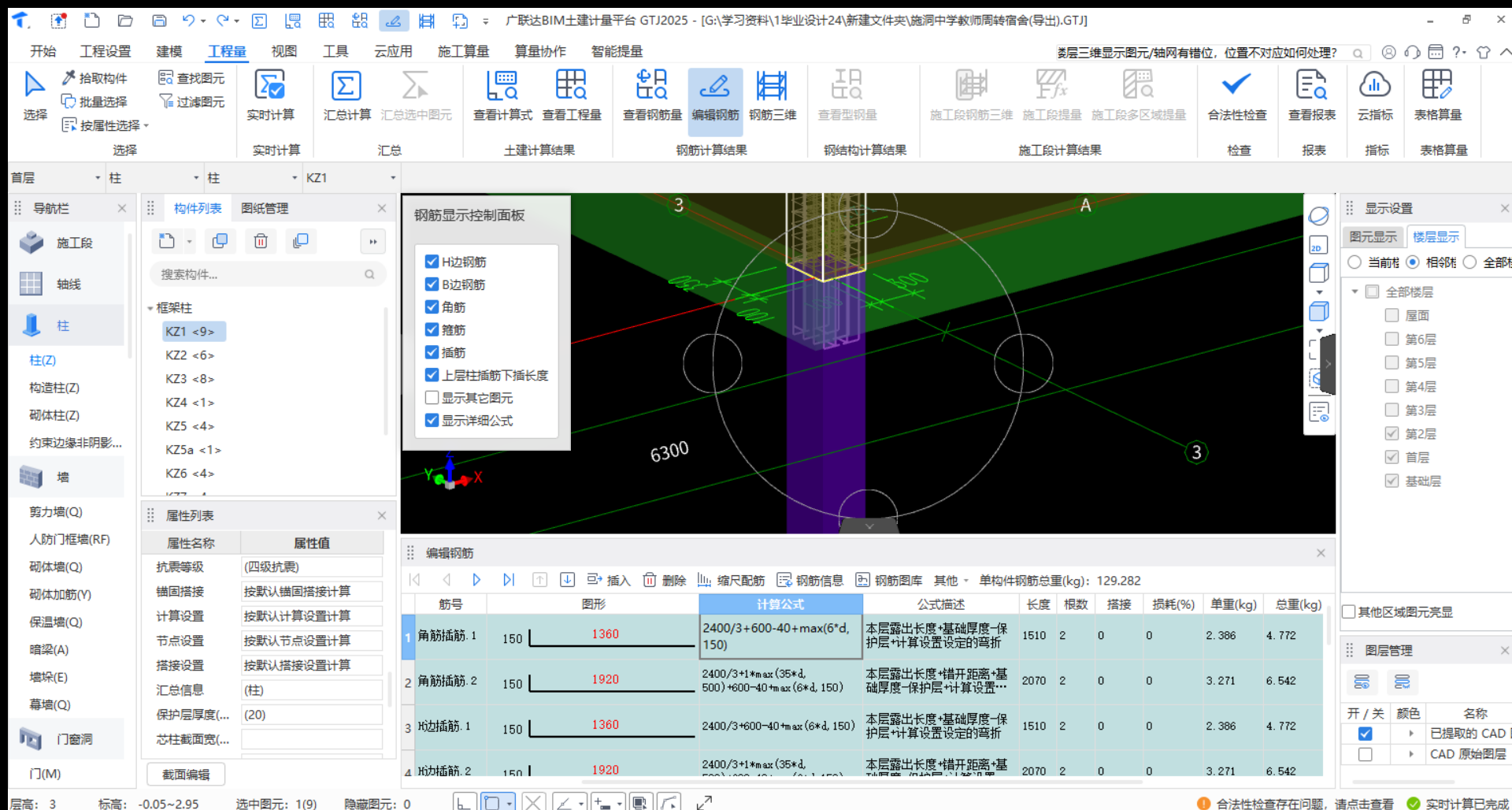
Task: Check 第3层 floor checkbox
Action: pos(1392,410)
